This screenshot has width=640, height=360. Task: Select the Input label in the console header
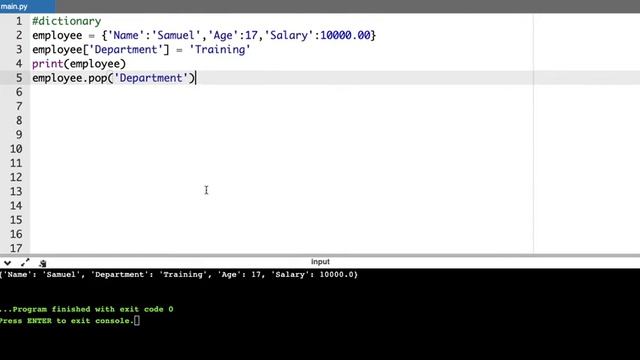[x=320, y=262]
